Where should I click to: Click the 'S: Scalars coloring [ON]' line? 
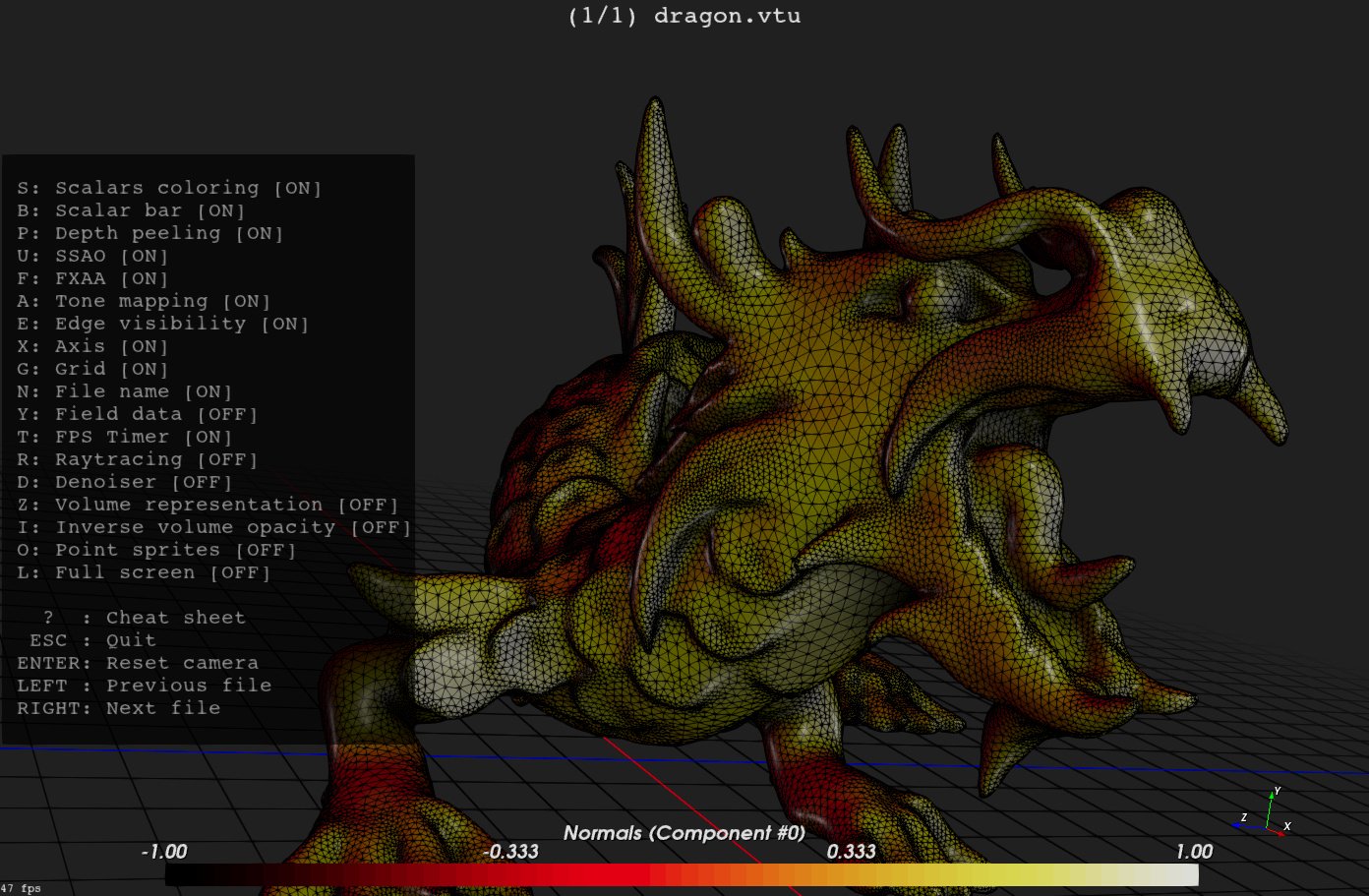click(169, 188)
